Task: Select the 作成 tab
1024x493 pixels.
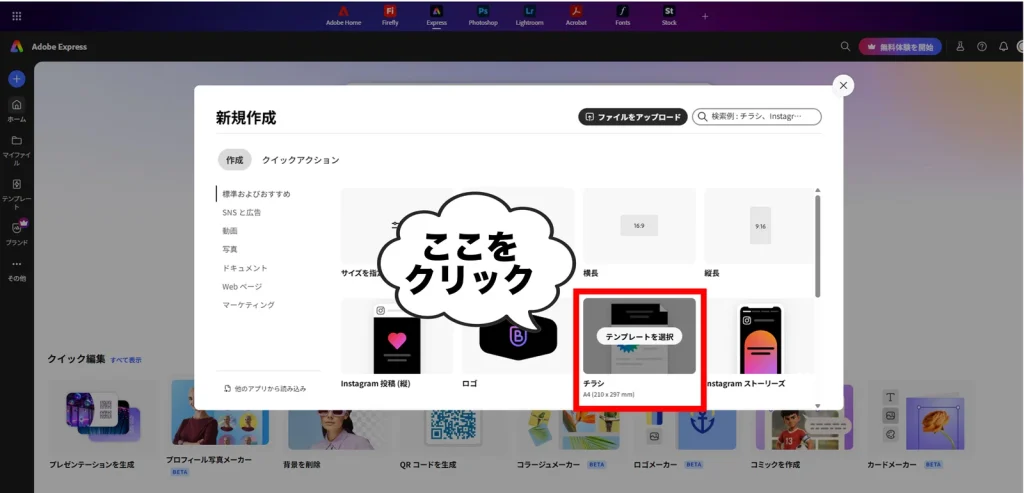Action: click(234, 159)
